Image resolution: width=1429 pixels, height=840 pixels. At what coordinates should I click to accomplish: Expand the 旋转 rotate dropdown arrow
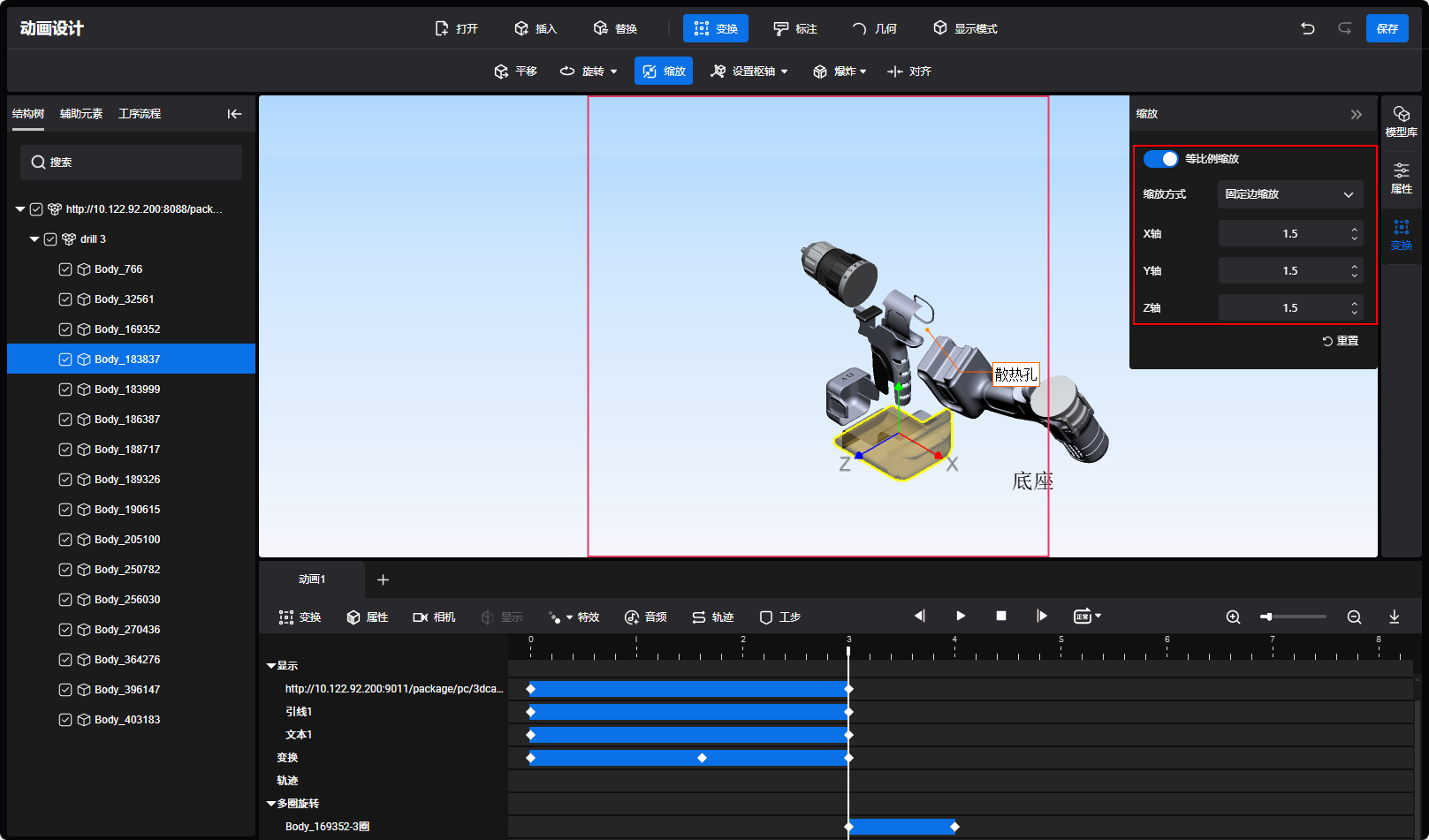(613, 72)
